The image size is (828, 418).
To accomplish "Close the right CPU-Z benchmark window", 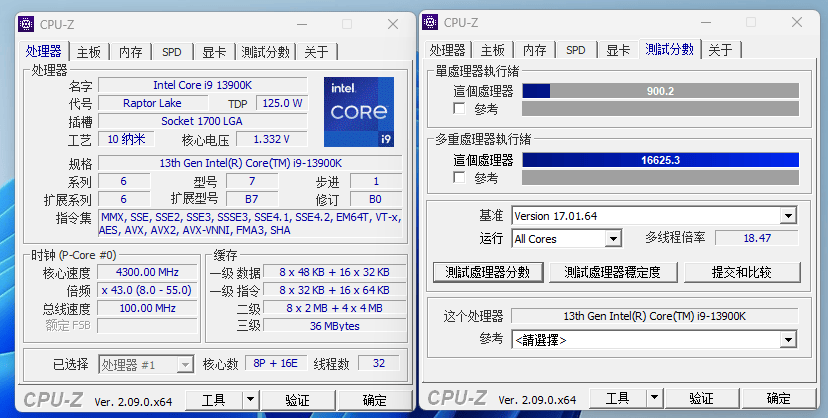I will tap(798, 23).
